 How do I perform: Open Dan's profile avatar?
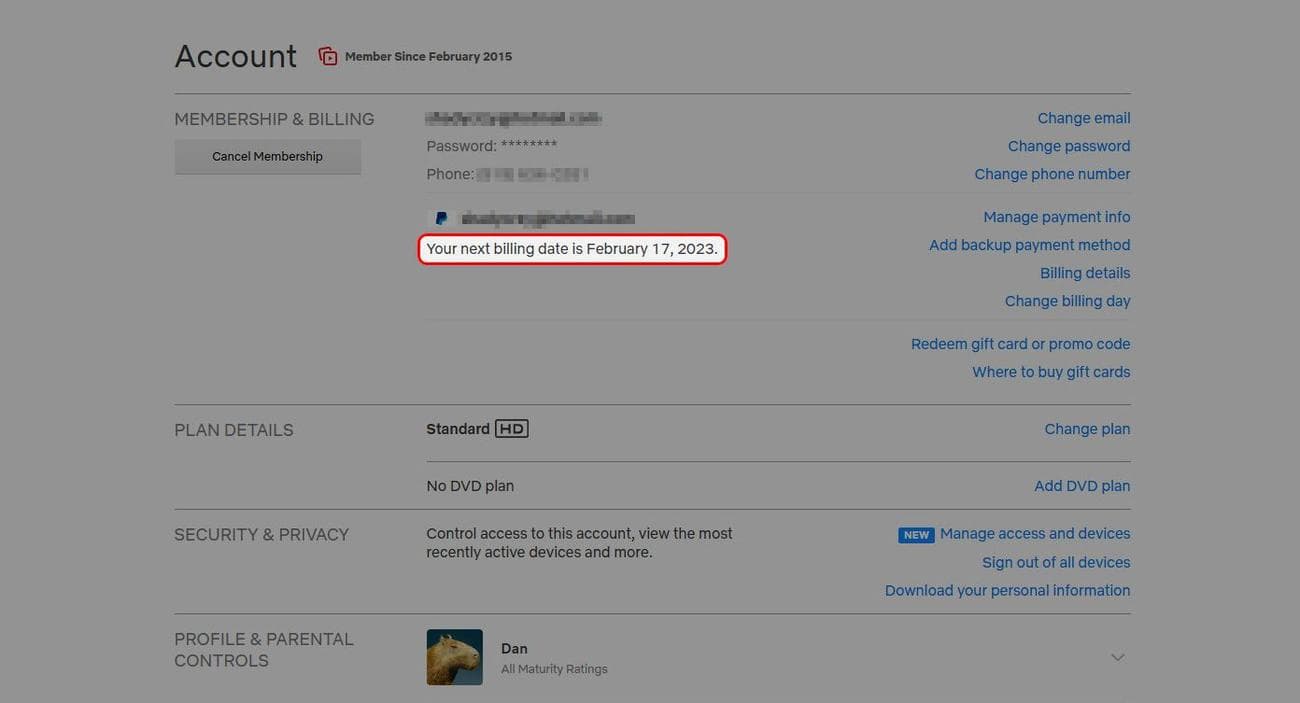(454, 657)
